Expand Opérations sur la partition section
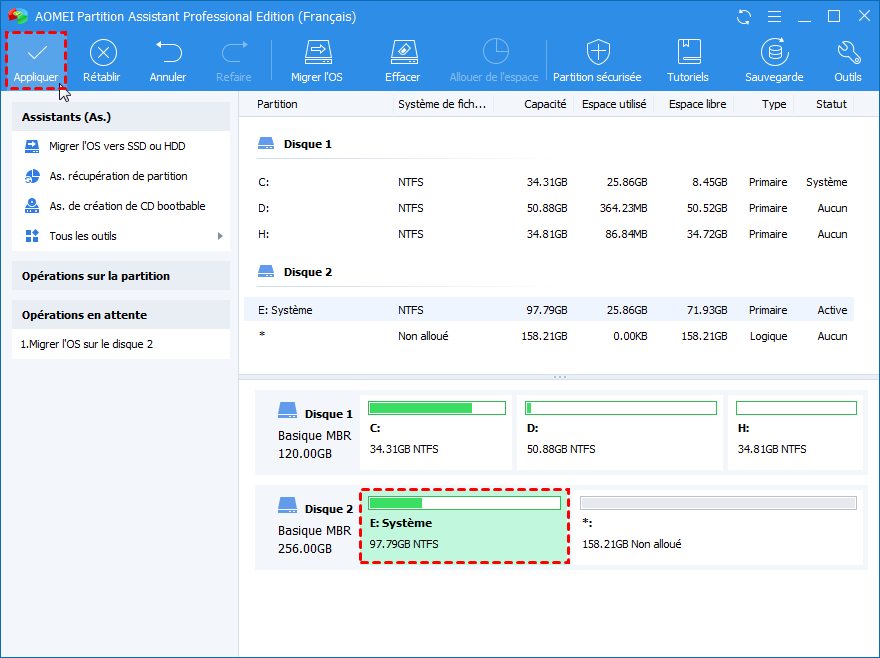880x658 pixels. (x=96, y=276)
